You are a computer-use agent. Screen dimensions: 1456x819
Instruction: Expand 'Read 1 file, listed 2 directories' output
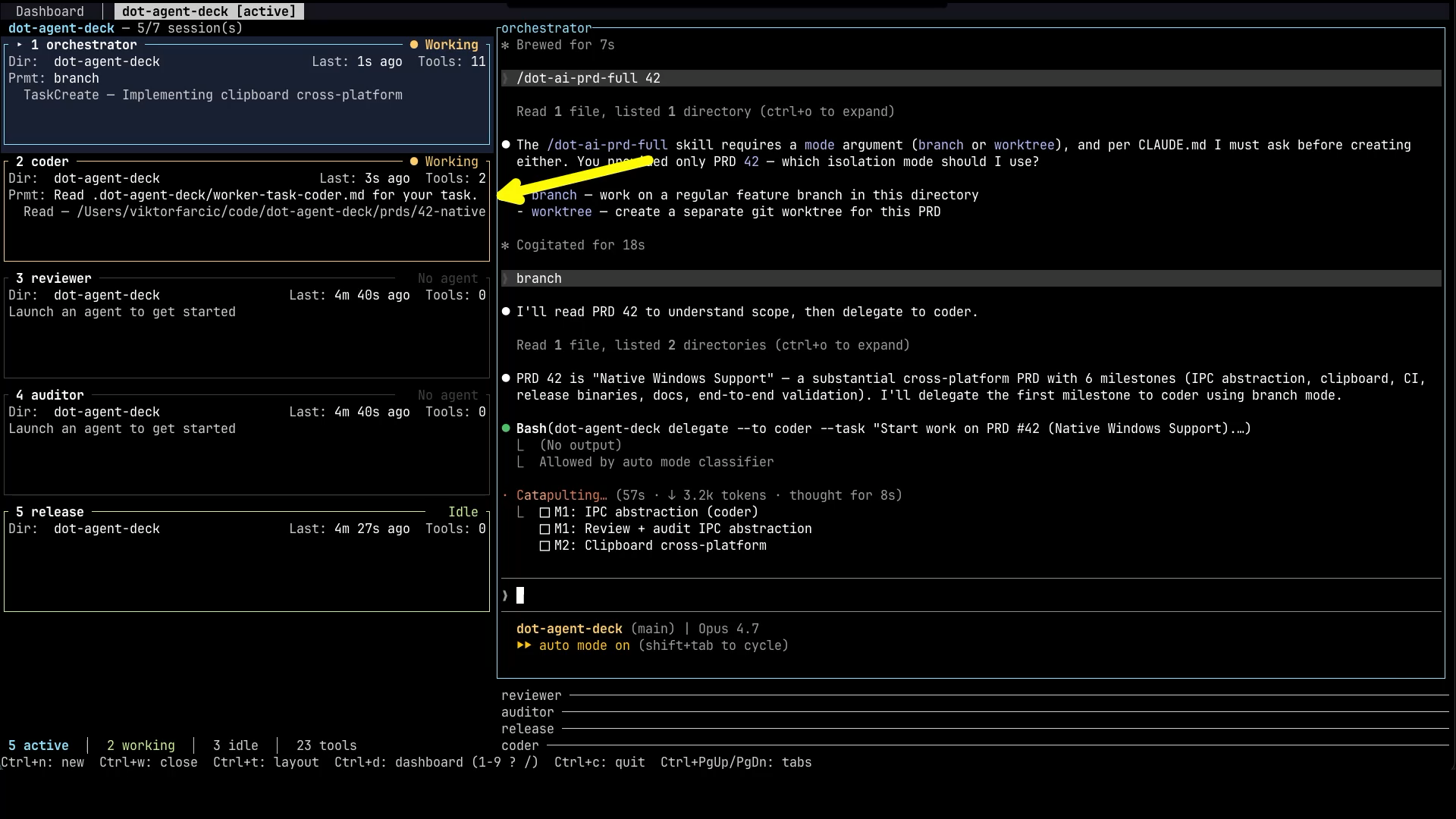[x=713, y=345]
